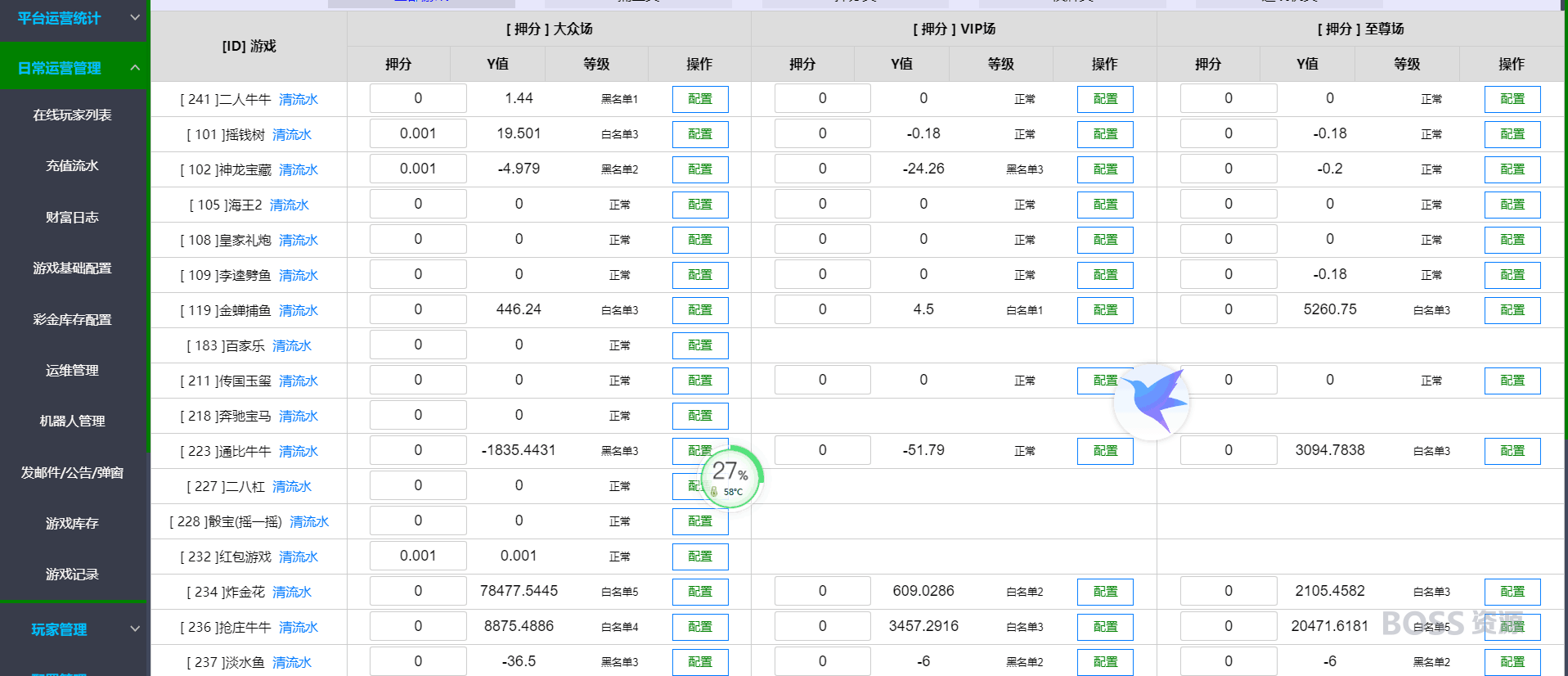Click 至尊场 配置 button for 二人牛牛
The width and height of the screenshot is (1568, 676).
pos(1512,99)
